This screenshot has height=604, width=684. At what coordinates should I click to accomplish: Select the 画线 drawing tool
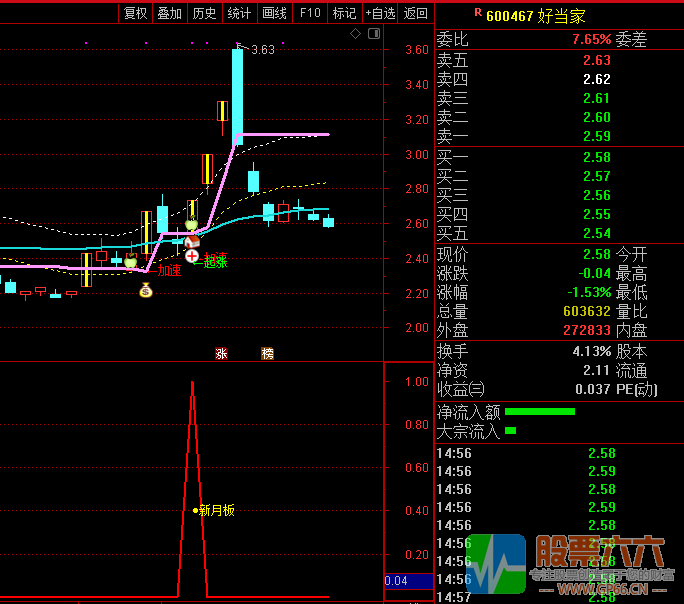[274, 13]
